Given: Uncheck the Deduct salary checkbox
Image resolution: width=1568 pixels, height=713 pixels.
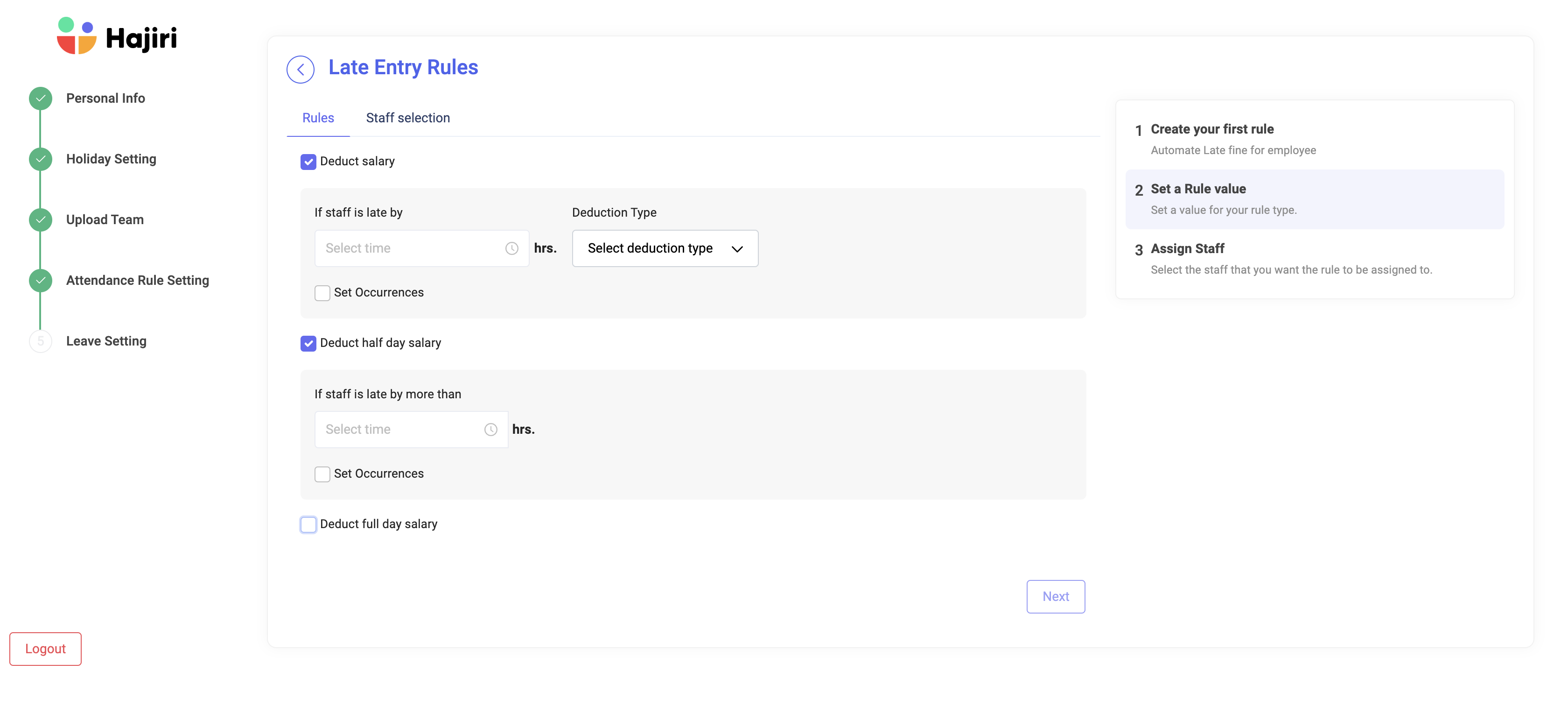Looking at the screenshot, I should [x=308, y=162].
